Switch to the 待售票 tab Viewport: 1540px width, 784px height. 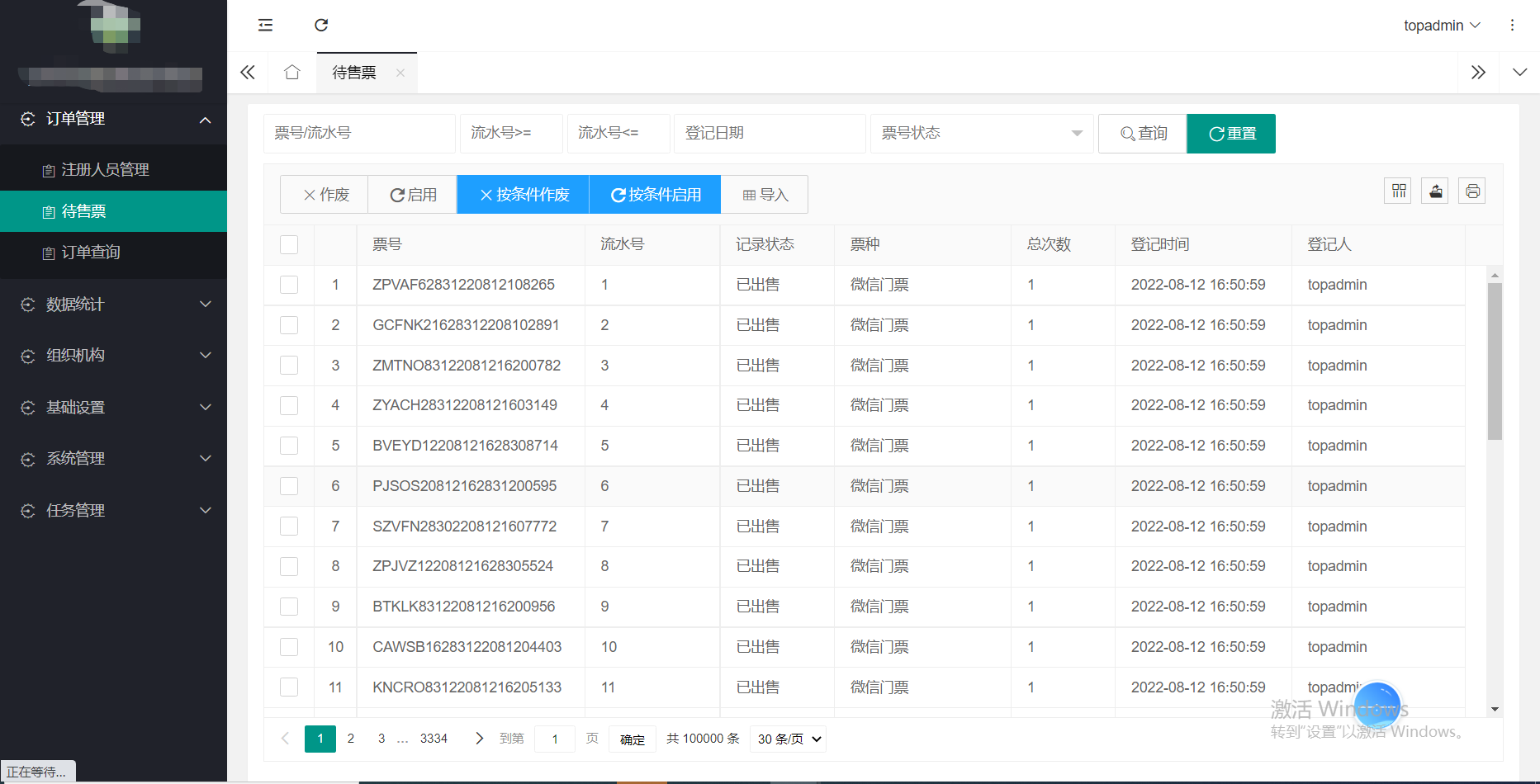pyautogui.click(x=354, y=73)
